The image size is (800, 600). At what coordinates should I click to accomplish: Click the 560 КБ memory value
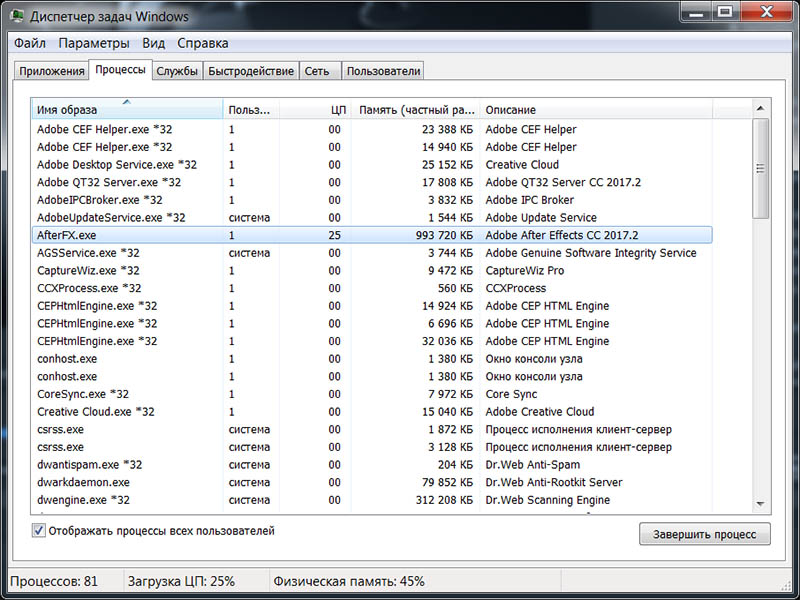455,288
